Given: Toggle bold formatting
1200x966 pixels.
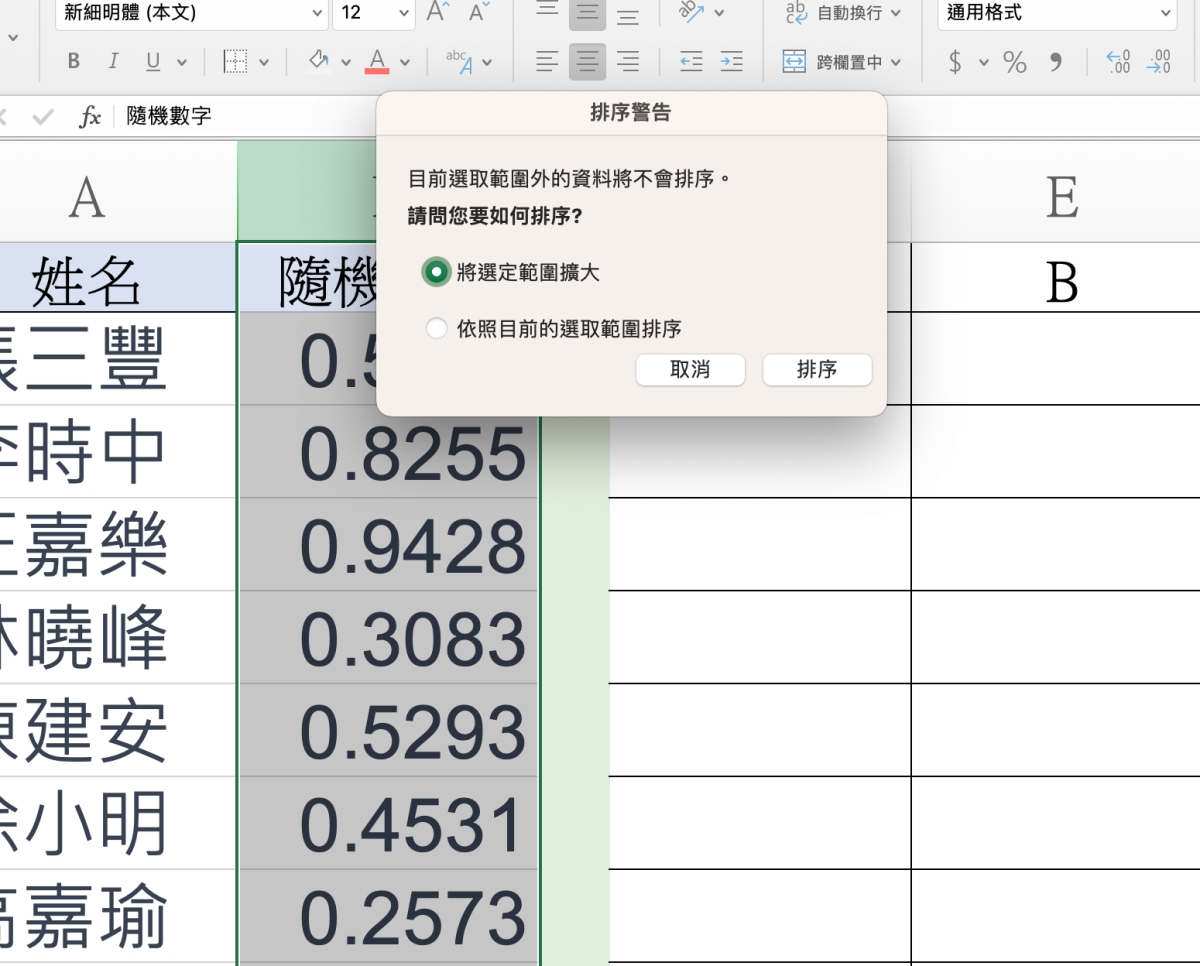Looking at the screenshot, I should 73,62.
